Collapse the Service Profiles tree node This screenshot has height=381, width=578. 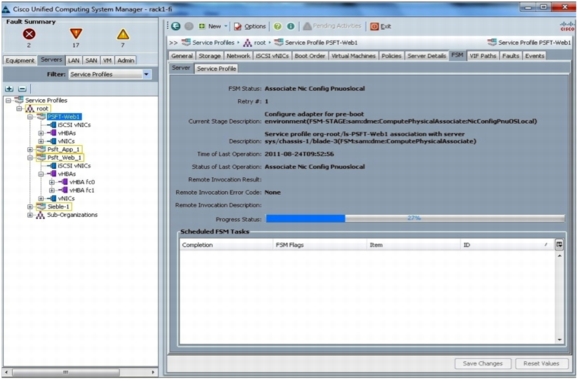coord(8,100)
